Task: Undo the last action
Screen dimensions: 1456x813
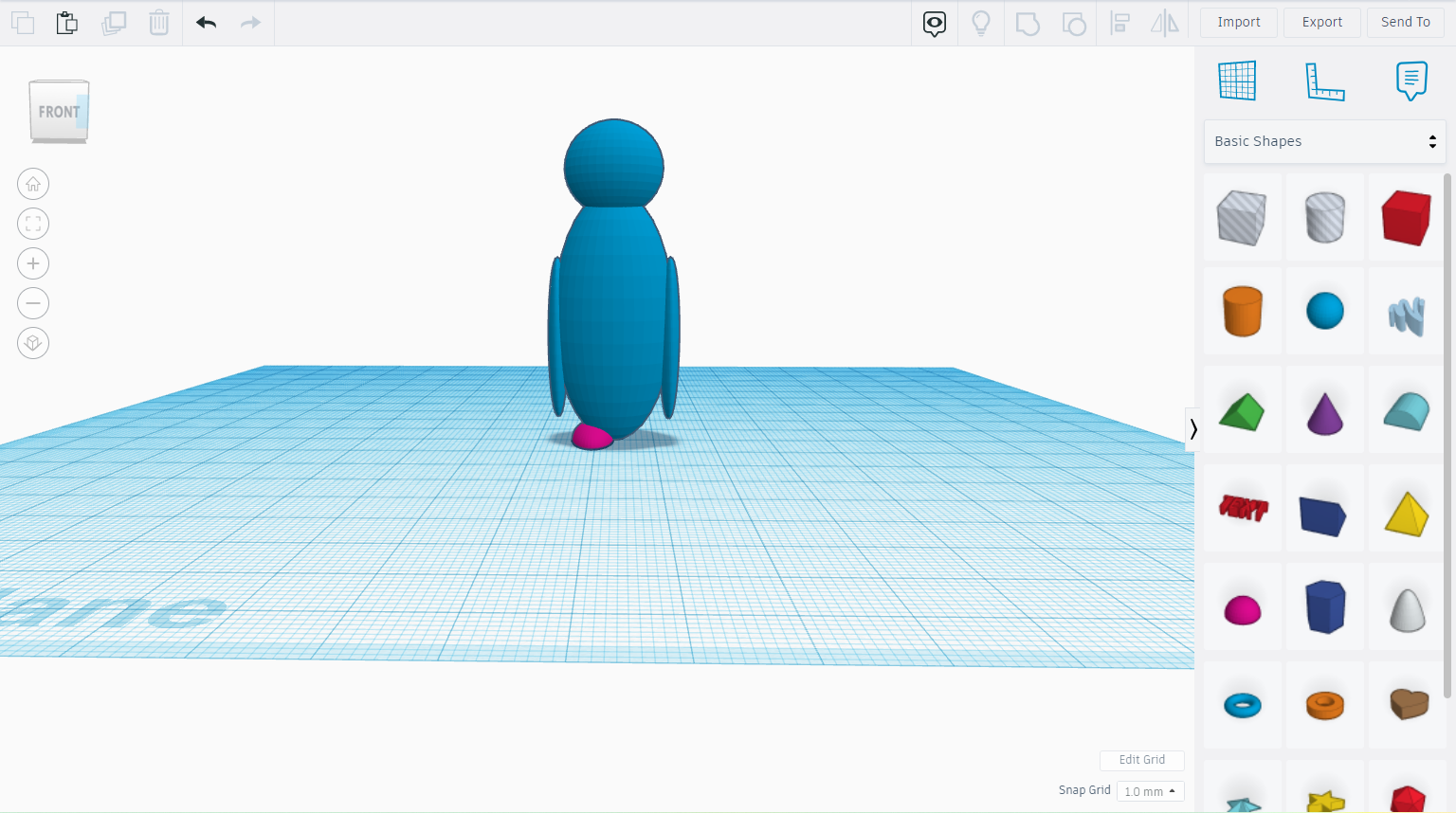Action: click(206, 22)
